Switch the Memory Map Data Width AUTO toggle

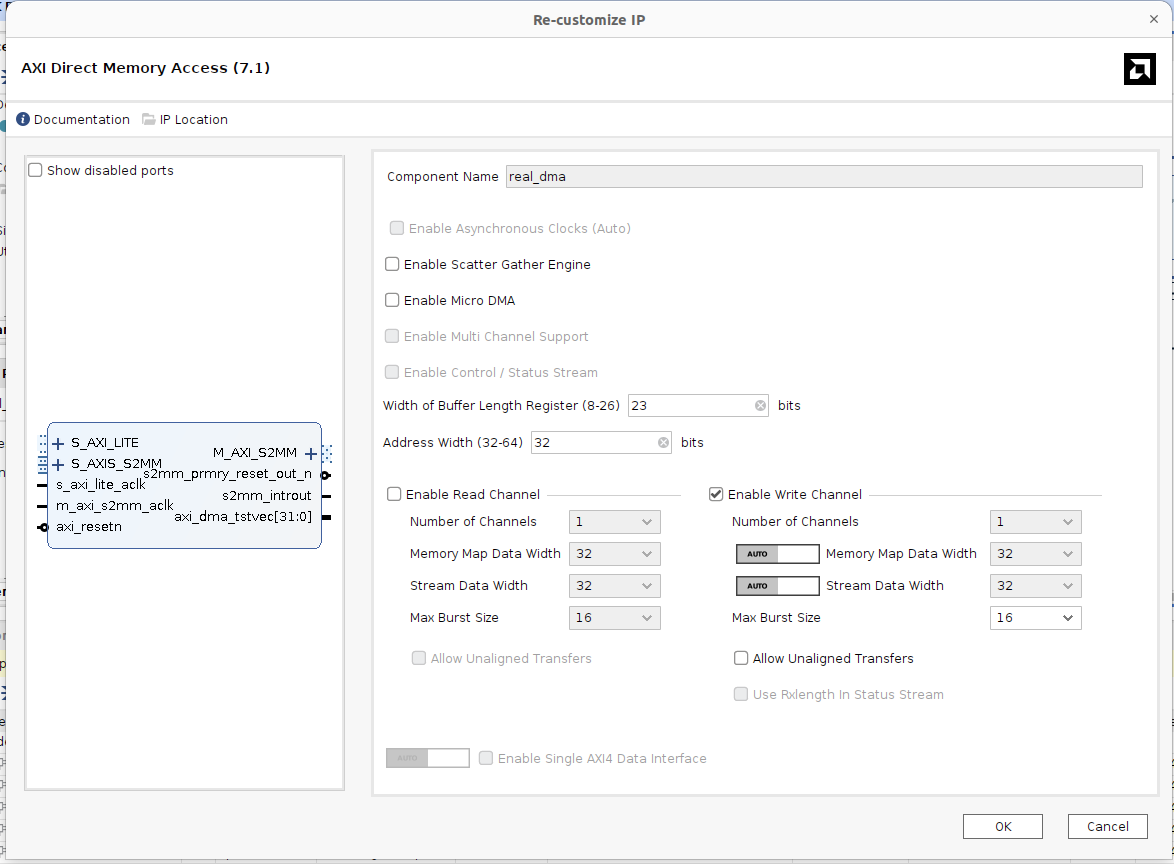(777, 554)
